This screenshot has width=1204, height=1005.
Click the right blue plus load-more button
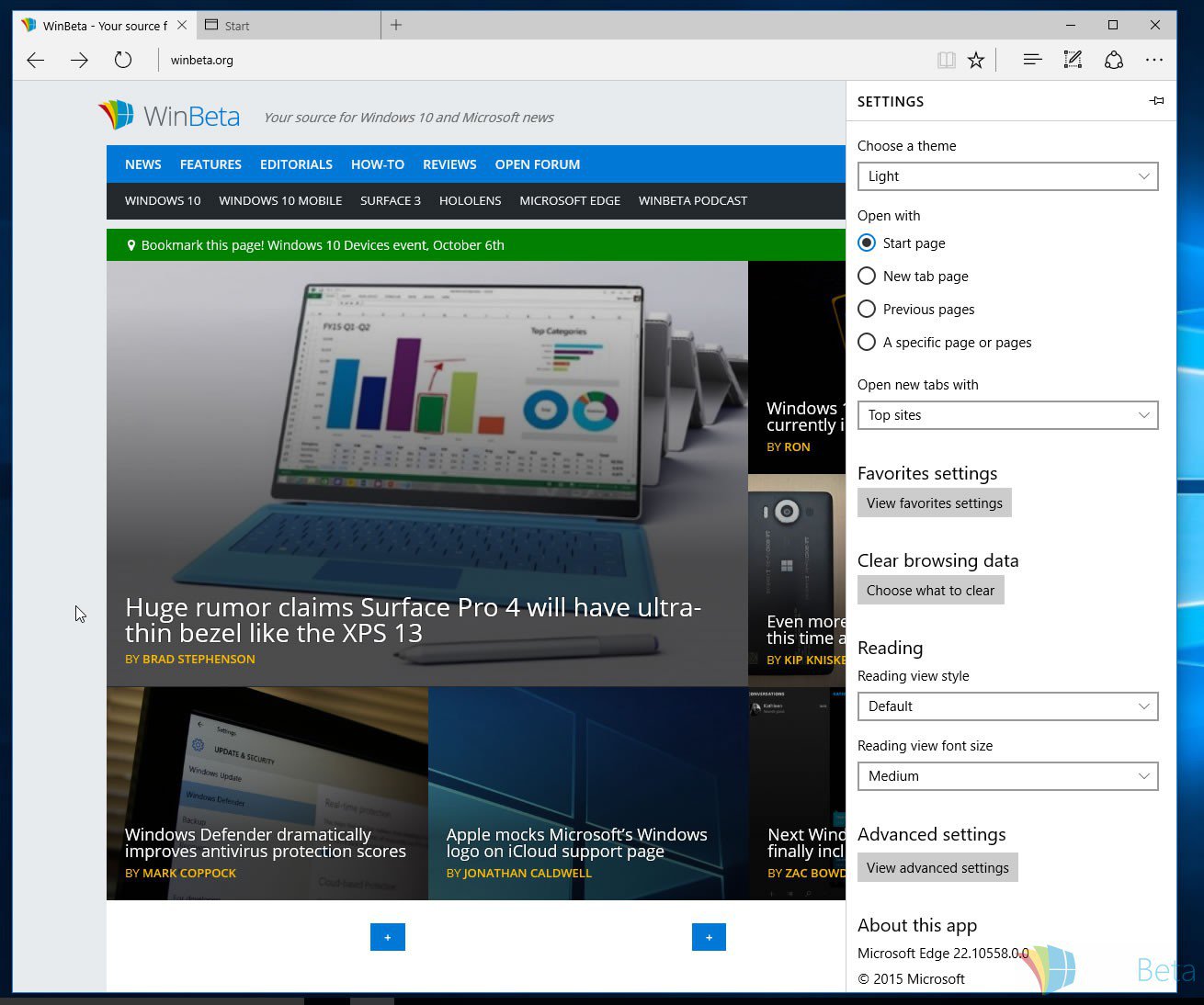click(x=709, y=937)
